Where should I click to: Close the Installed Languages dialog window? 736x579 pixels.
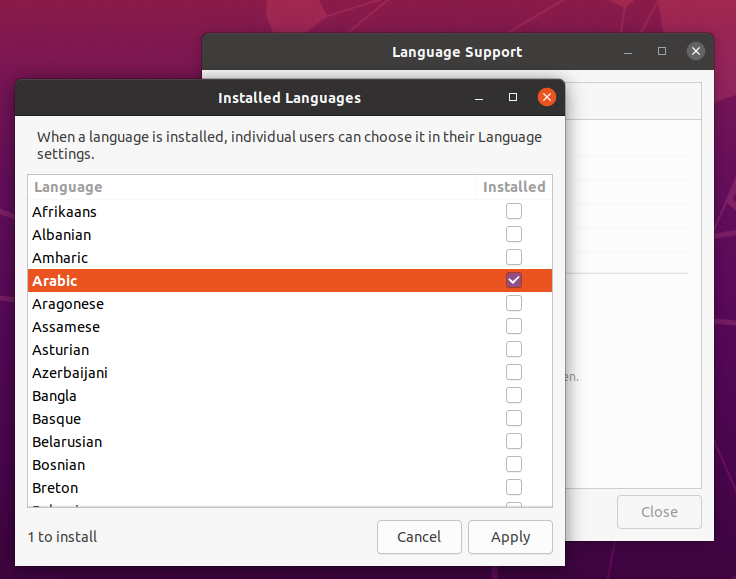click(546, 98)
